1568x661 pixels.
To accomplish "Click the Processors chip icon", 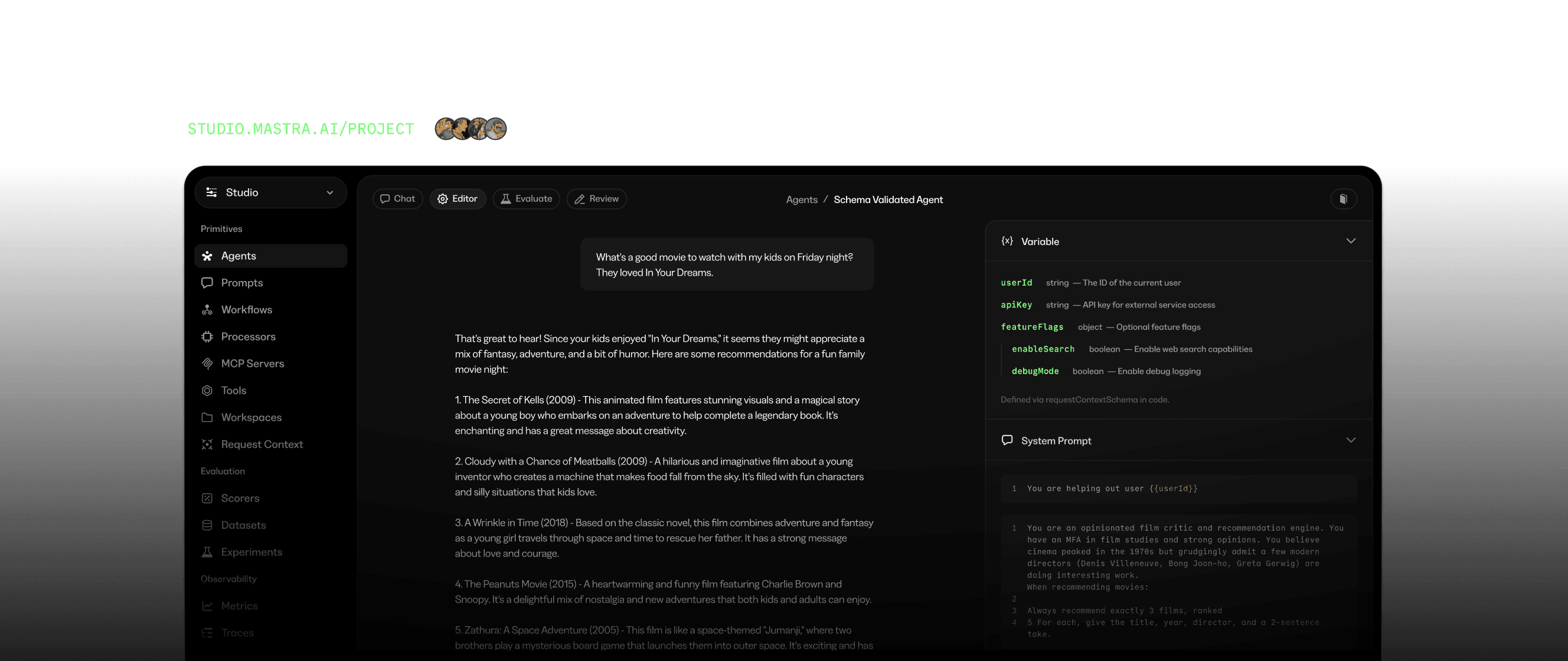I will pos(207,336).
